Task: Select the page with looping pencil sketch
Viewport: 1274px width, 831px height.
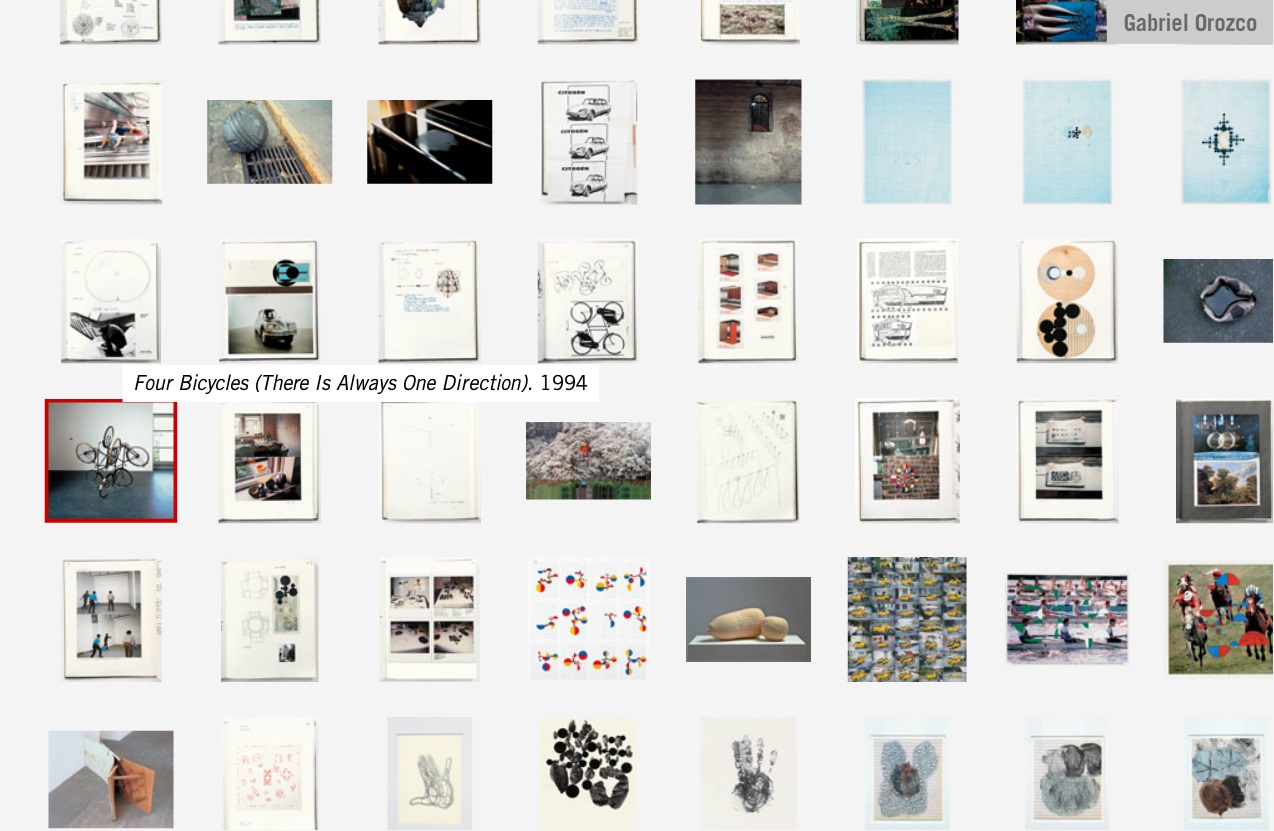Action: [747, 461]
